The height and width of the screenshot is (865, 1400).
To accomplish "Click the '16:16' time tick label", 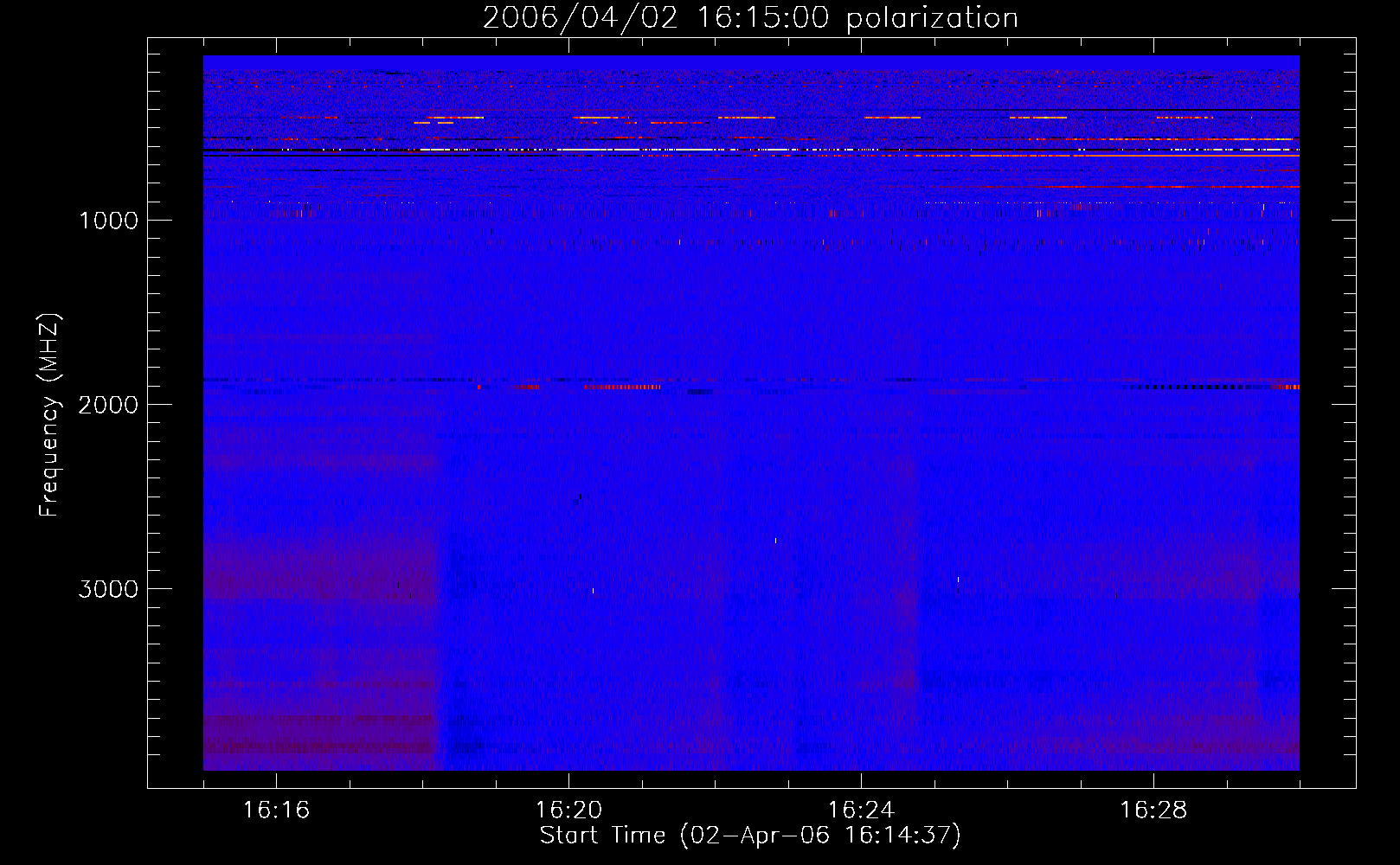I will coord(276,811).
